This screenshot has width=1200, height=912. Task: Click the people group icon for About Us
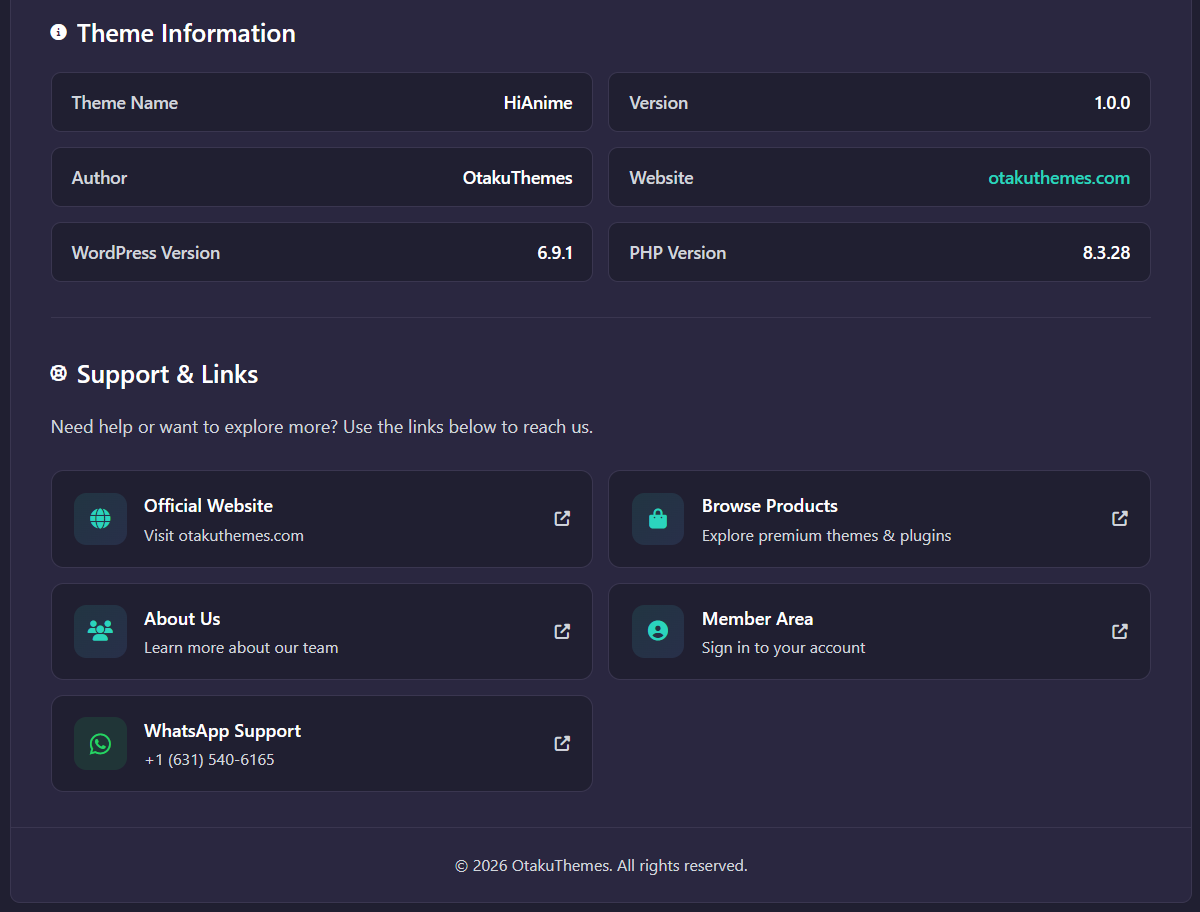tap(100, 631)
